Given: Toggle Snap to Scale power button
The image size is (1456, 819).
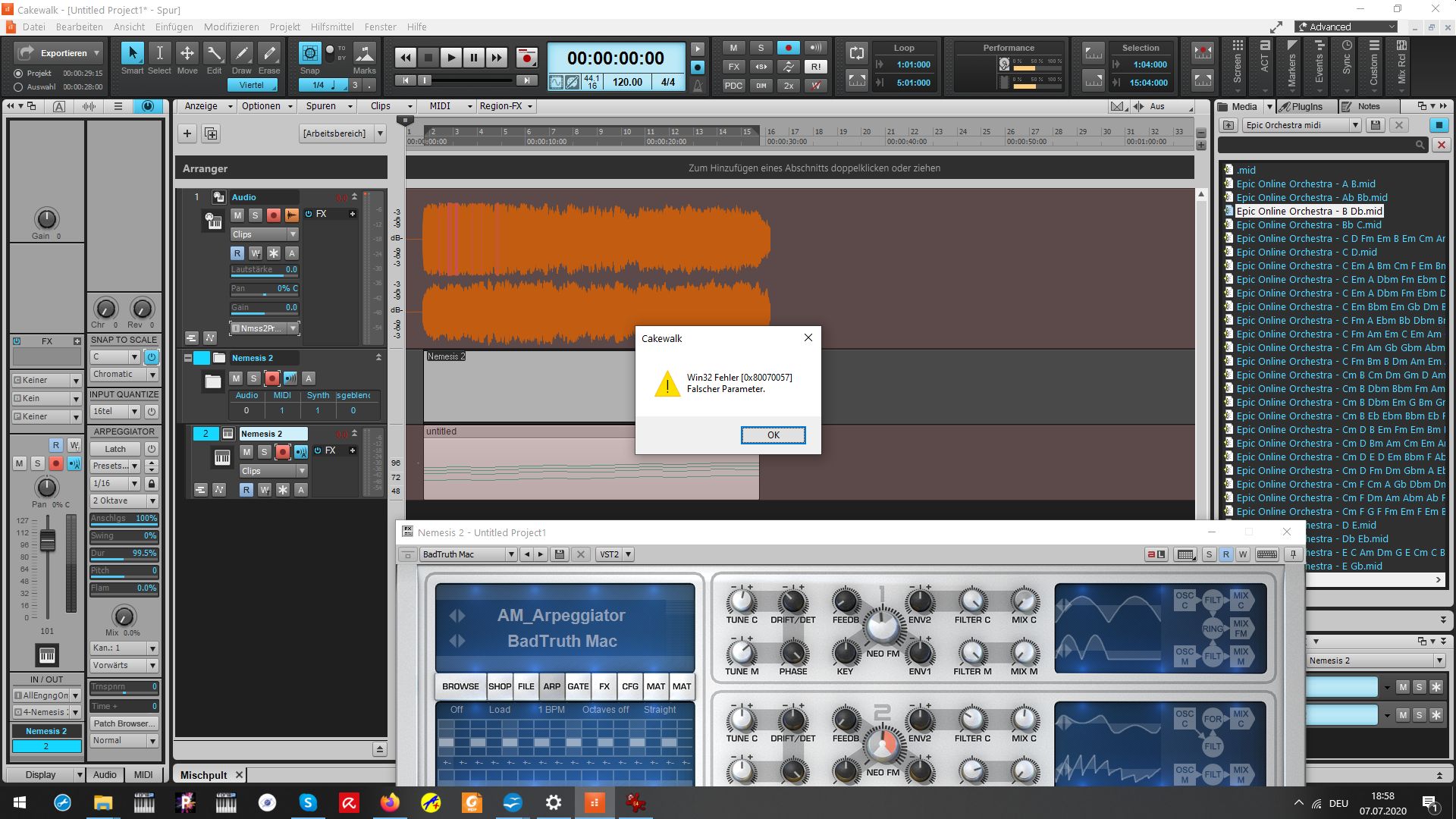Looking at the screenshot, I should tap(152, 356).
